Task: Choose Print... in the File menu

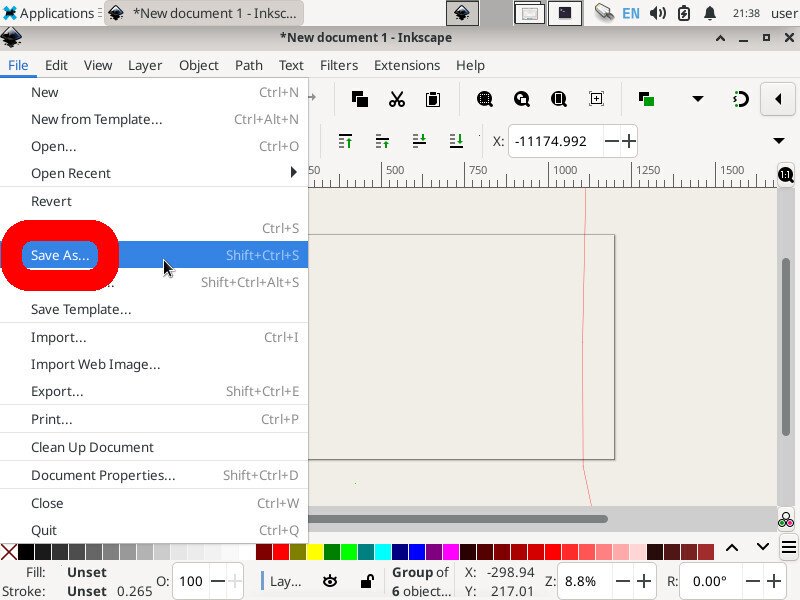Action: pos(154,419)
